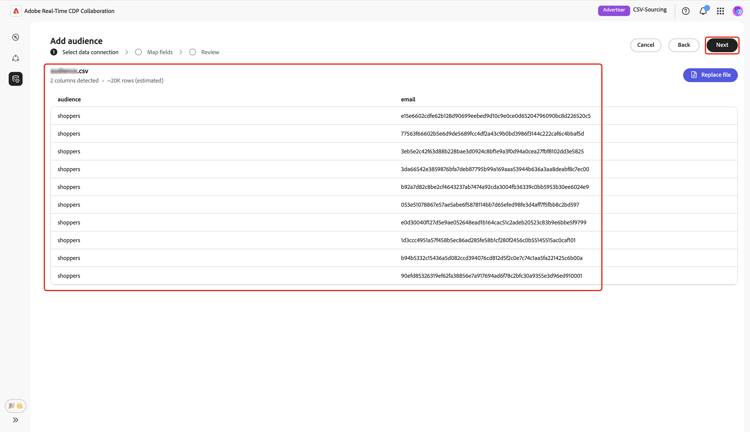
Task: Click the email hash starting 3da66542
Action: point(495,169)
